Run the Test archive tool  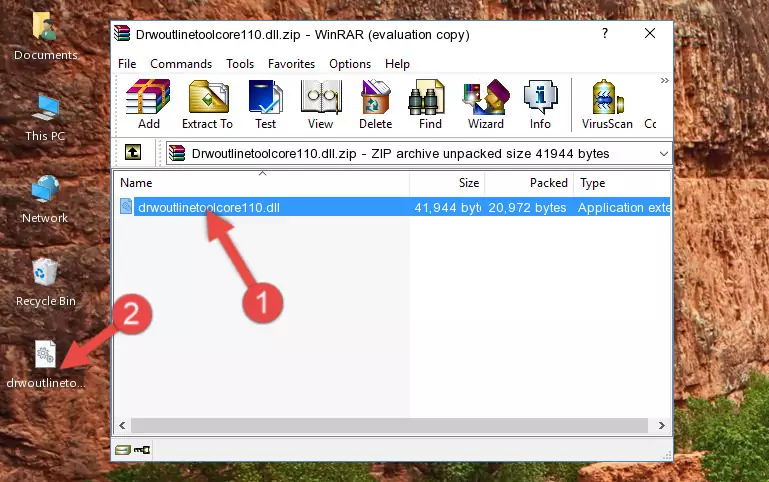[265, 104]
